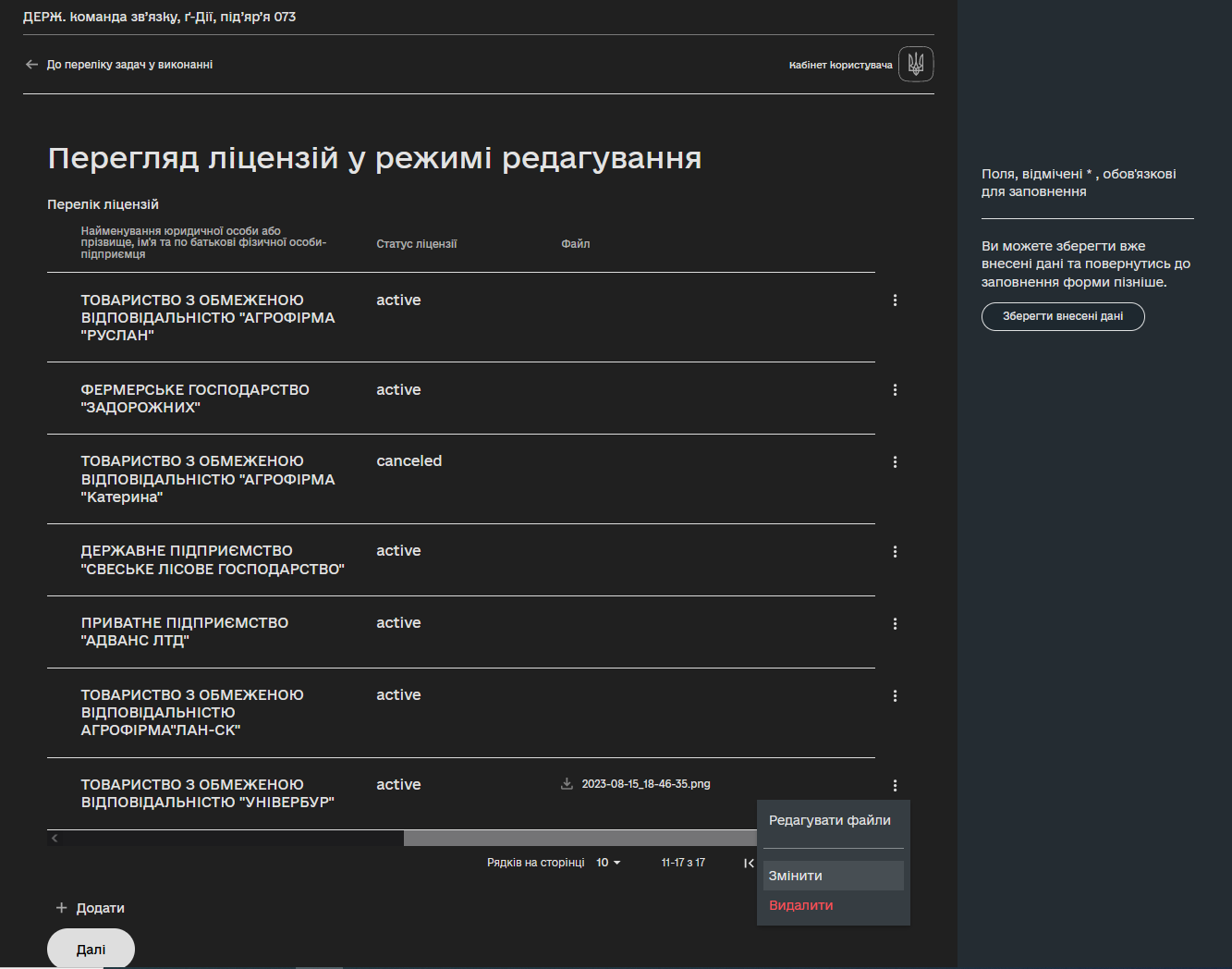
Task: Click "Зберегти внесені дані" button
Action: click(x=1063, y=316)
